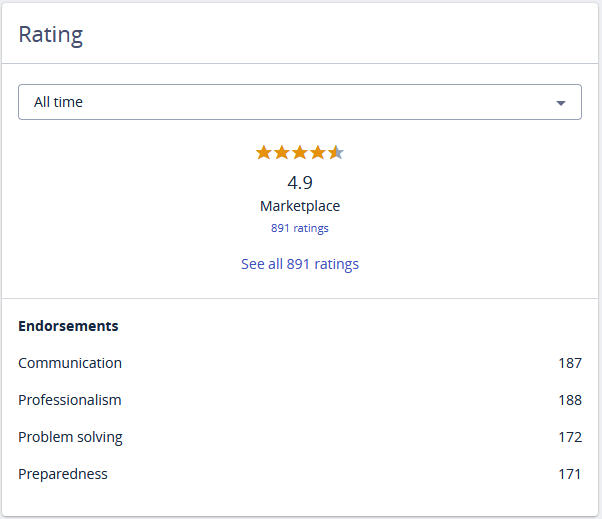Open the All time period dropdown

290,102
